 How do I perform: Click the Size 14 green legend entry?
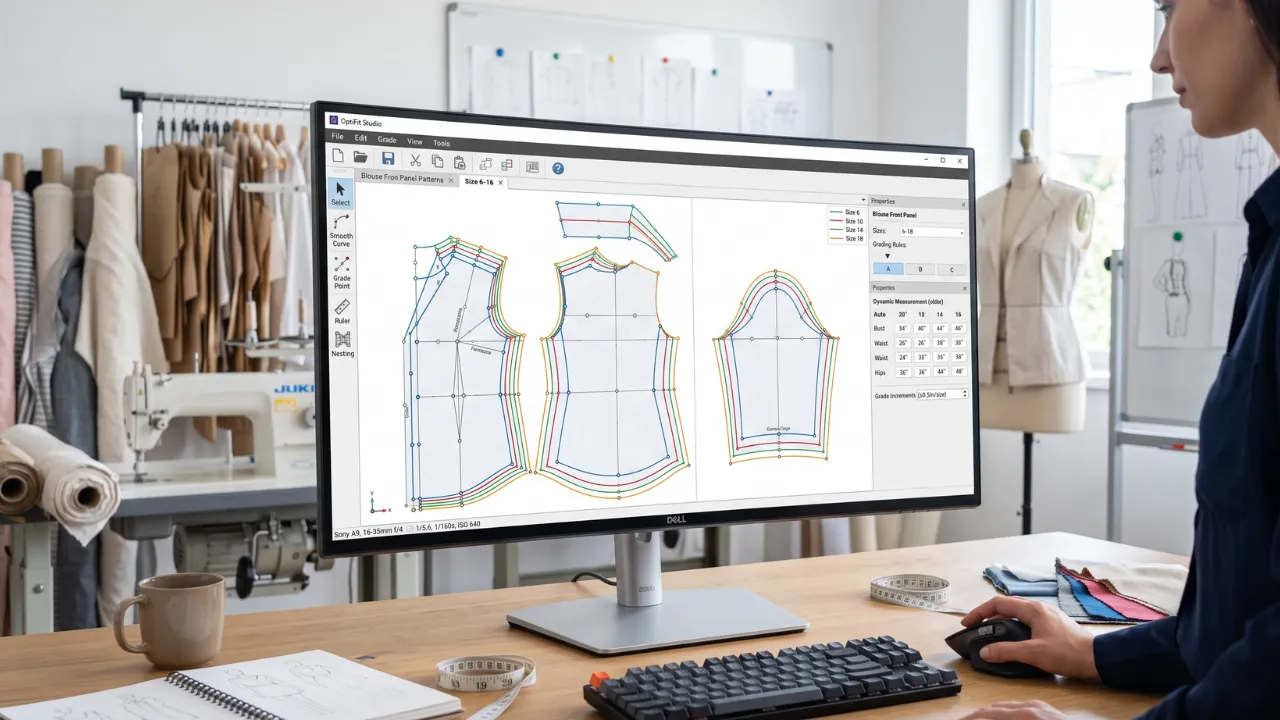846,230
